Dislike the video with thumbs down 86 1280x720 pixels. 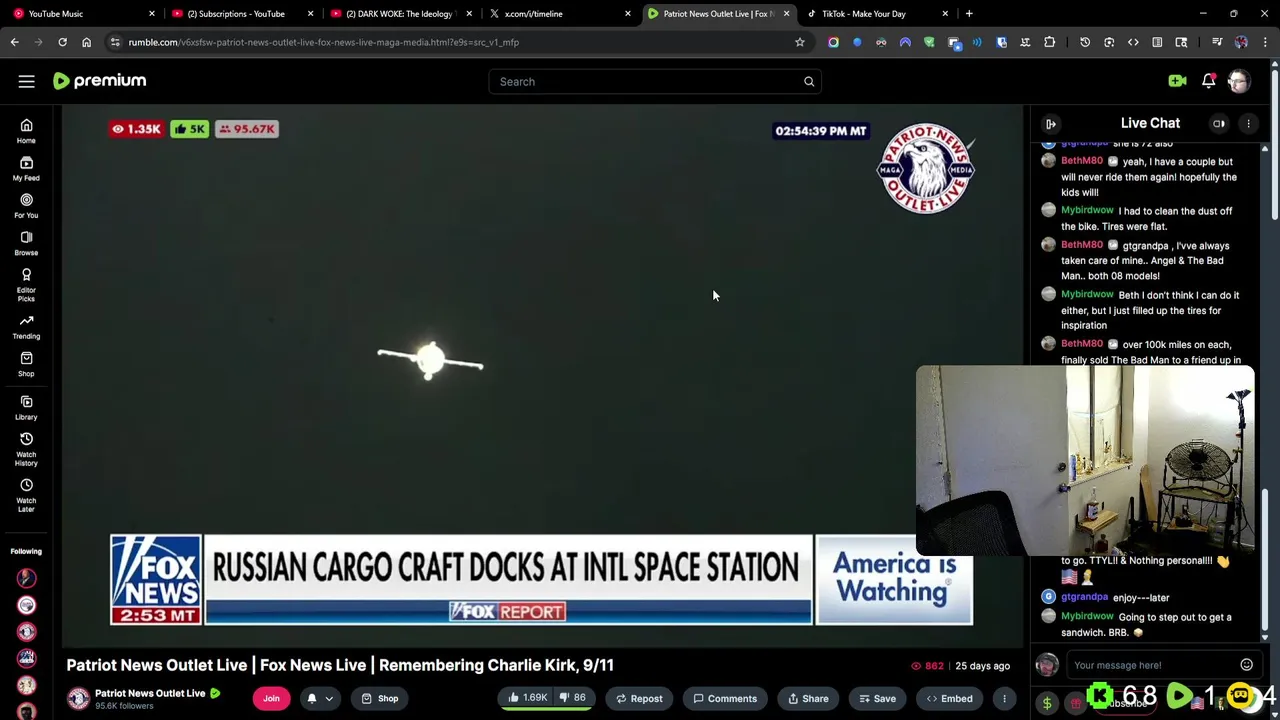[x=573, y=698]
